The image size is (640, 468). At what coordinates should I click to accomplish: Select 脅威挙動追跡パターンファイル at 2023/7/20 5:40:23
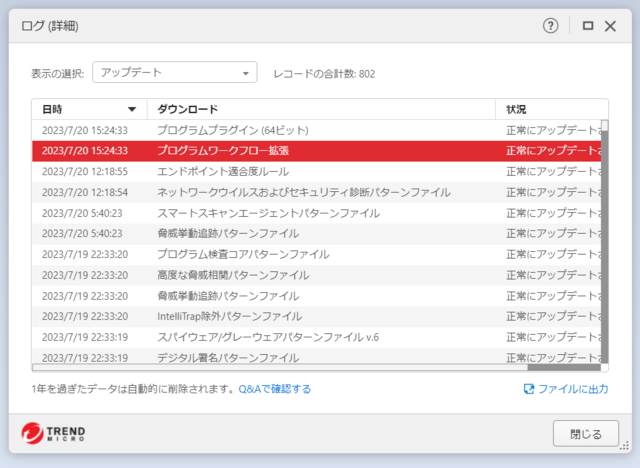pos(316,234)
